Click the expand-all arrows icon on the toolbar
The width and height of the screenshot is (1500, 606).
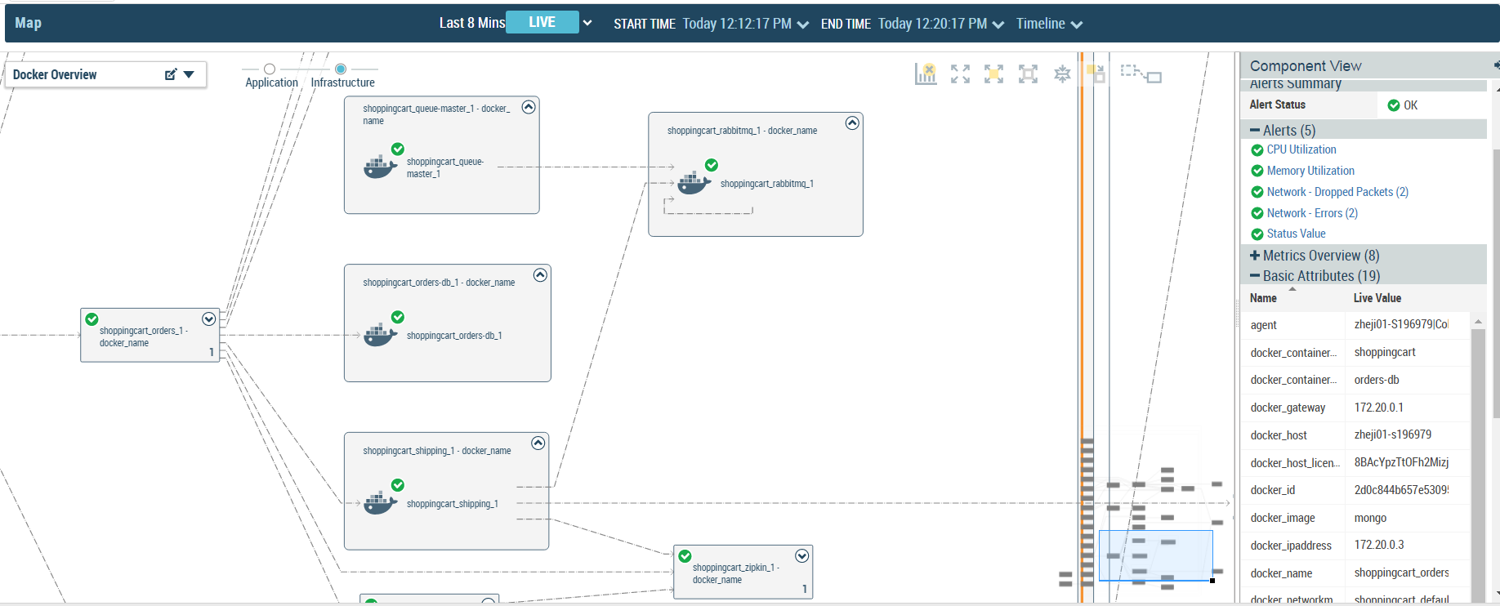(960, 73)
